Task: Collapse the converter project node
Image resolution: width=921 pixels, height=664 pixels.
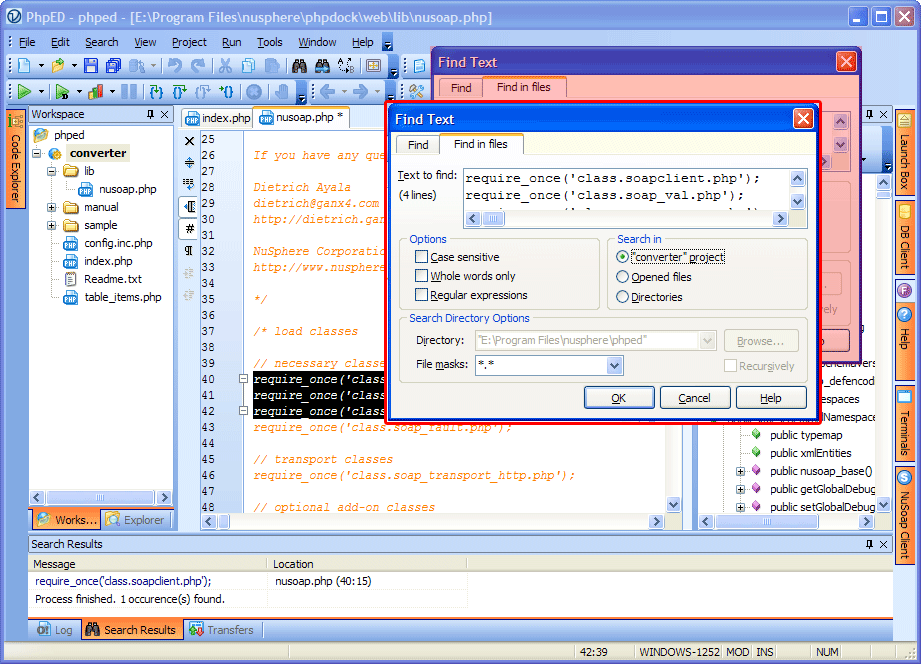Action: (37, 153)
